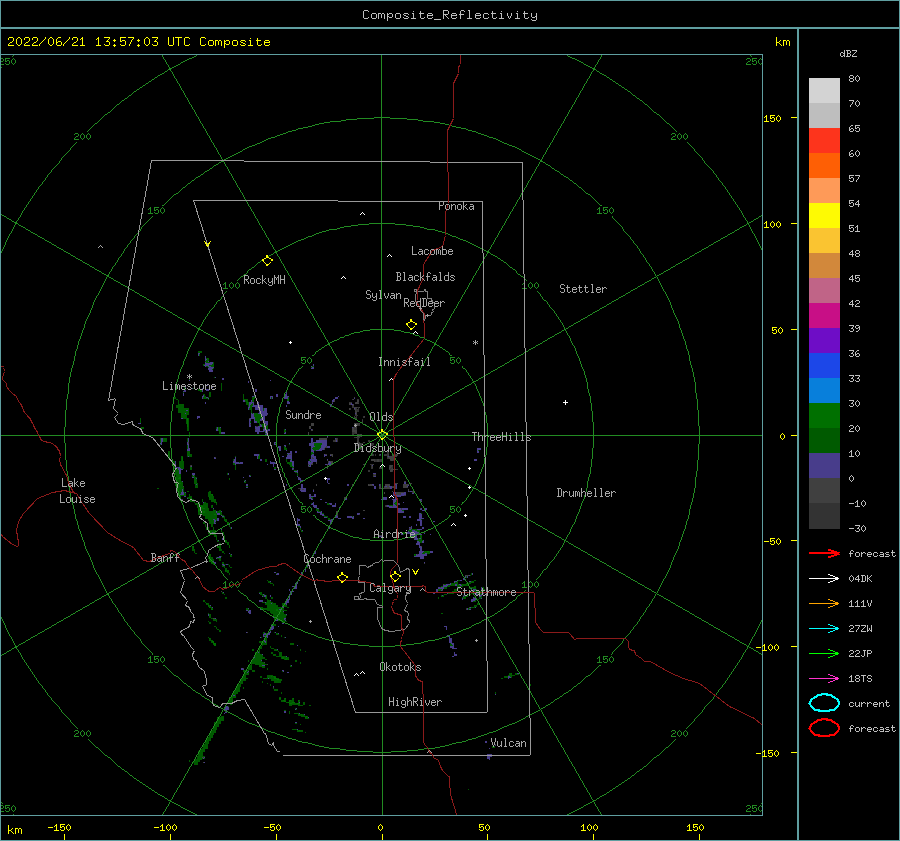Click the dBZ legend heading
Screen dimensions: 900x841
848,54
